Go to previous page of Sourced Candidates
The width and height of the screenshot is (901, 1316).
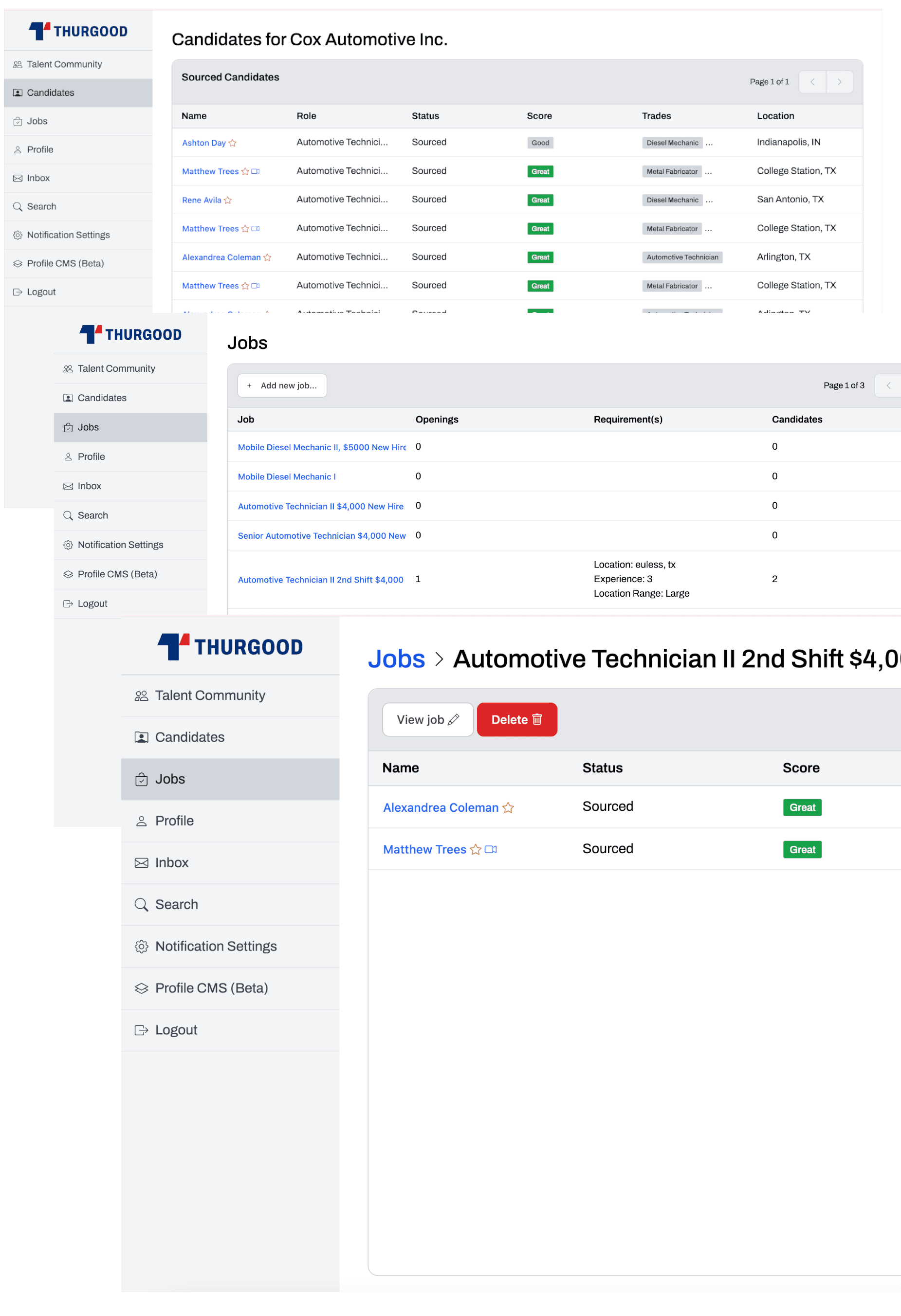click(x=812, y=82)
